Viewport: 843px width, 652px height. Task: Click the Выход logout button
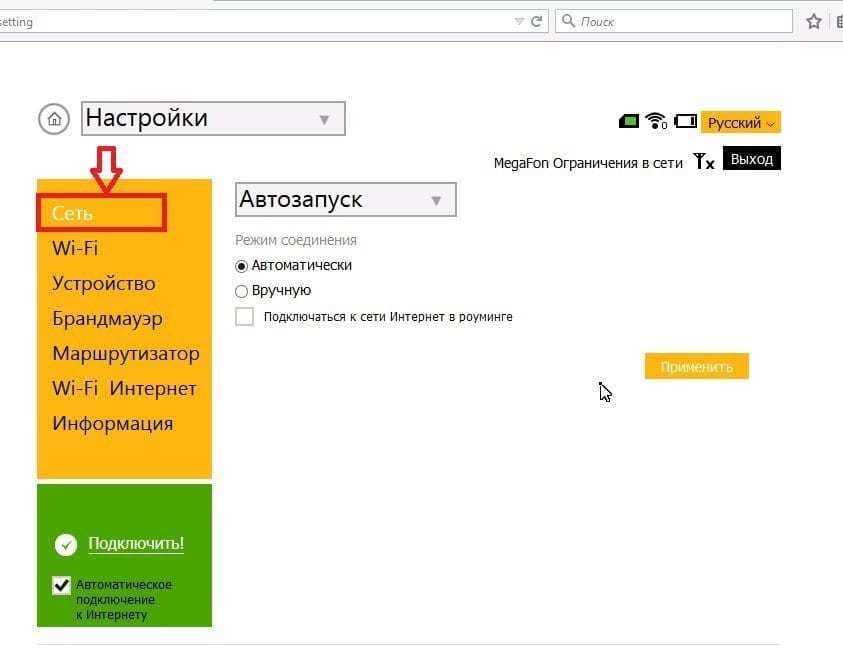(x=752, y=159)
